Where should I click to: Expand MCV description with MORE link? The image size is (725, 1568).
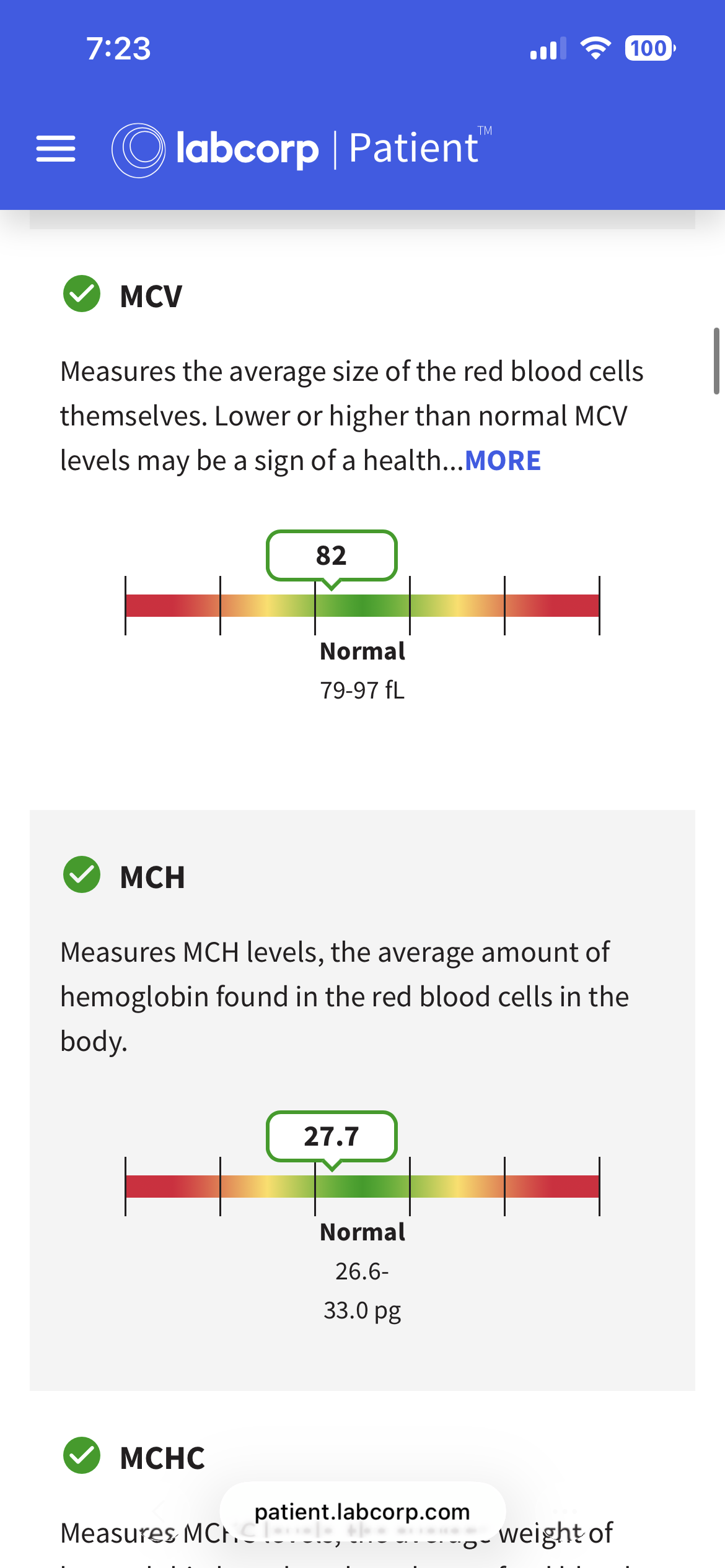(x=503, y=461)
